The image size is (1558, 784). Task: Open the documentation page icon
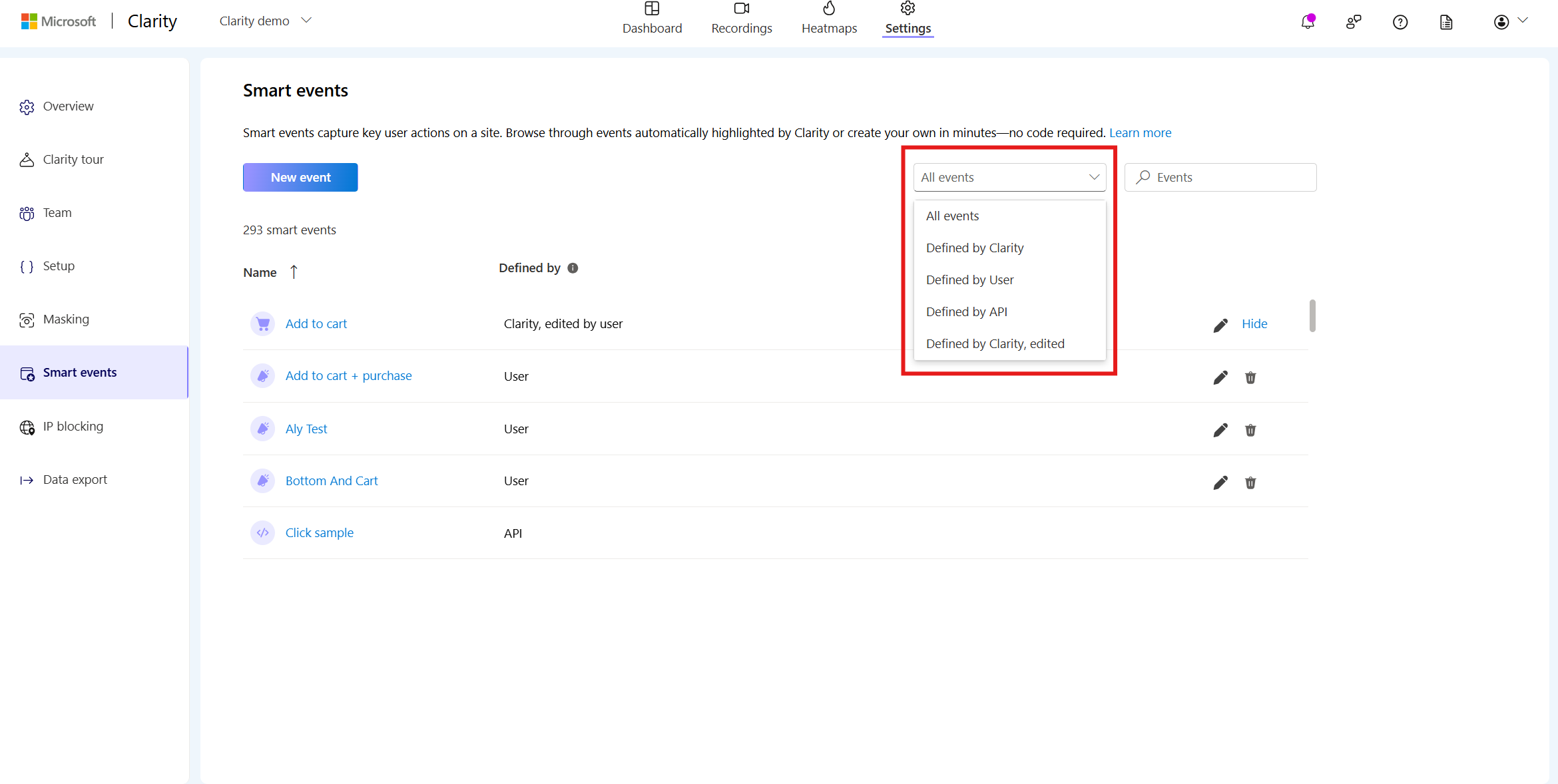point(1446,22)
